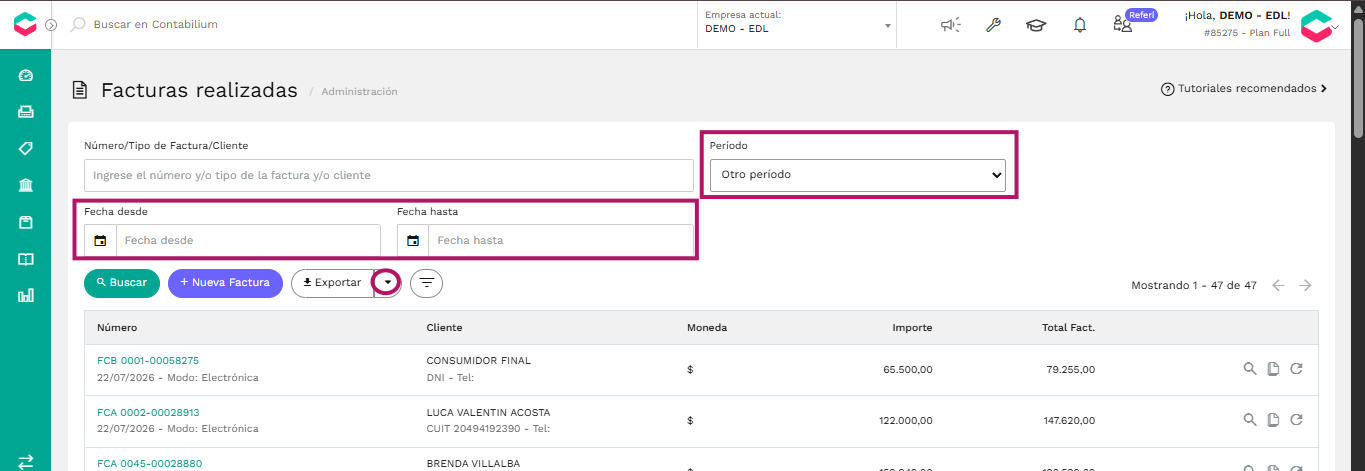Click the Exportar button

[332, 283]
